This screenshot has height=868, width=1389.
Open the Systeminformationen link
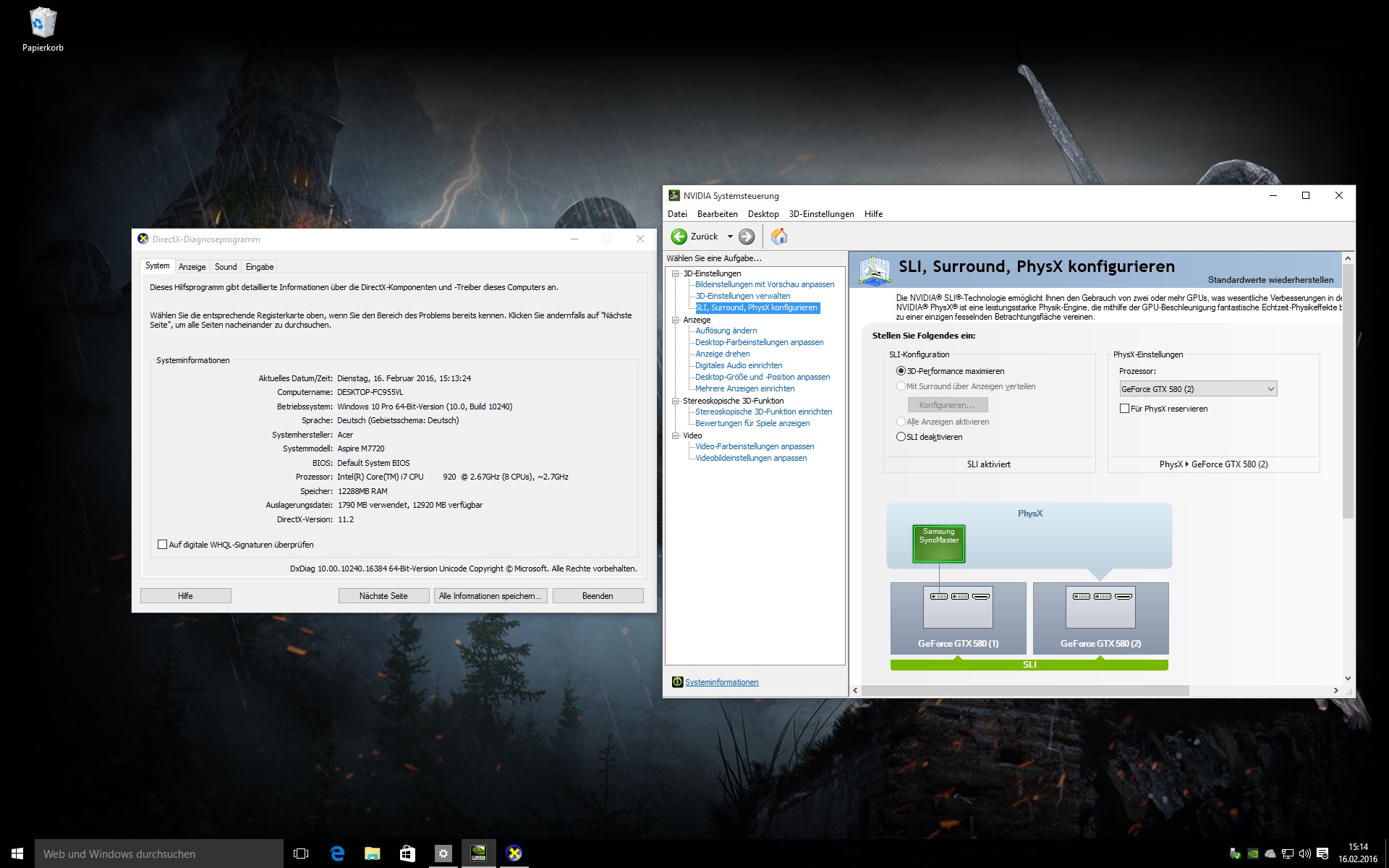pos(721,682)
